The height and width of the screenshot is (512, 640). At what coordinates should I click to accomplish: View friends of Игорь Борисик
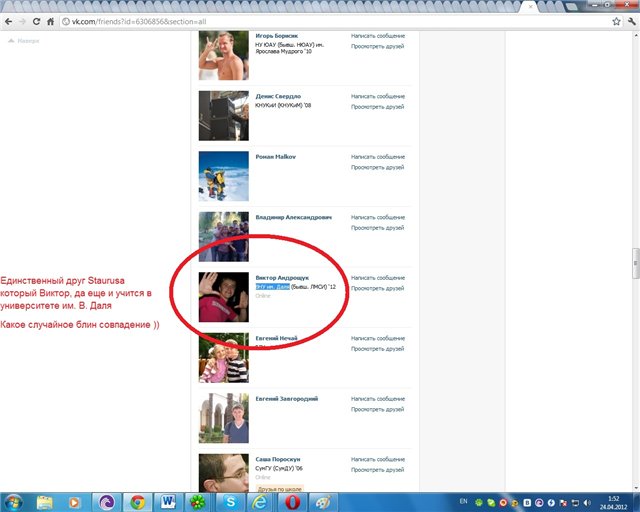378,47
